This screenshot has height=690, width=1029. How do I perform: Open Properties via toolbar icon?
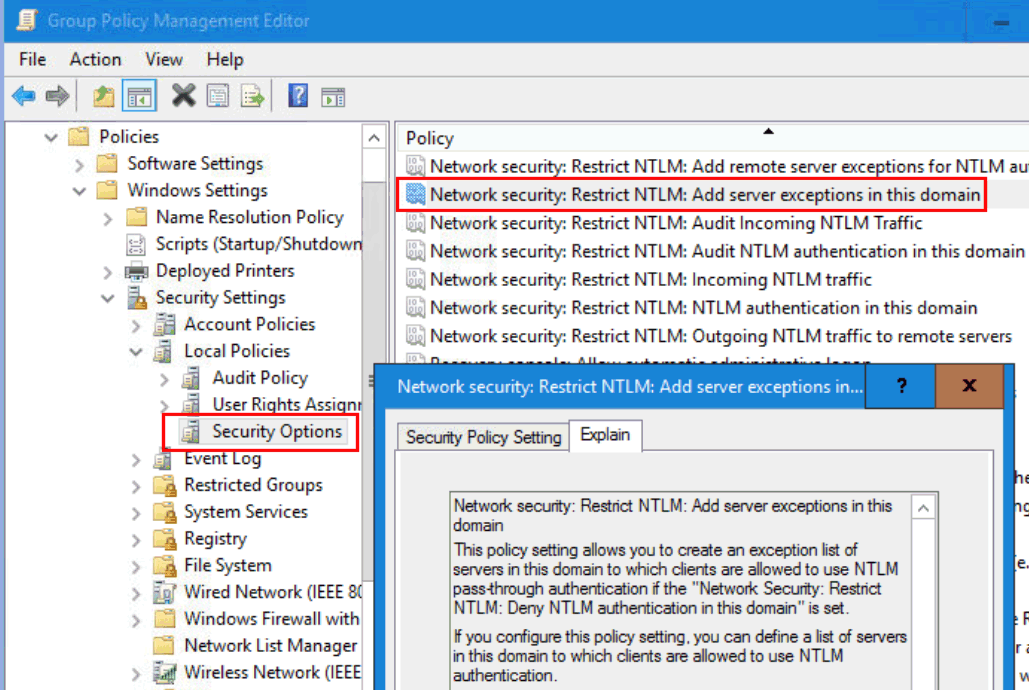217,96
